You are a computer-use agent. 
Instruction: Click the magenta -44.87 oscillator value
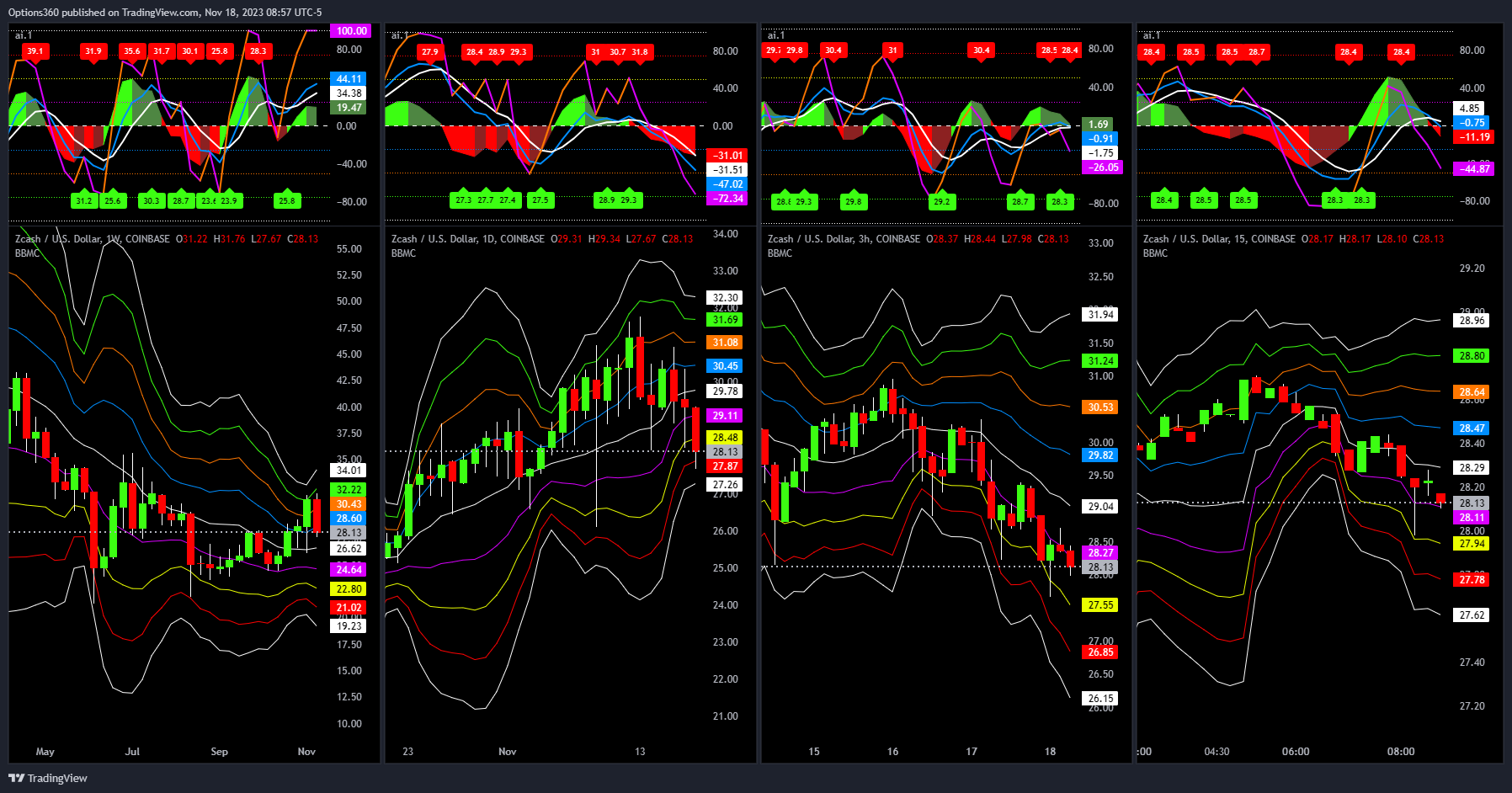1475,169
